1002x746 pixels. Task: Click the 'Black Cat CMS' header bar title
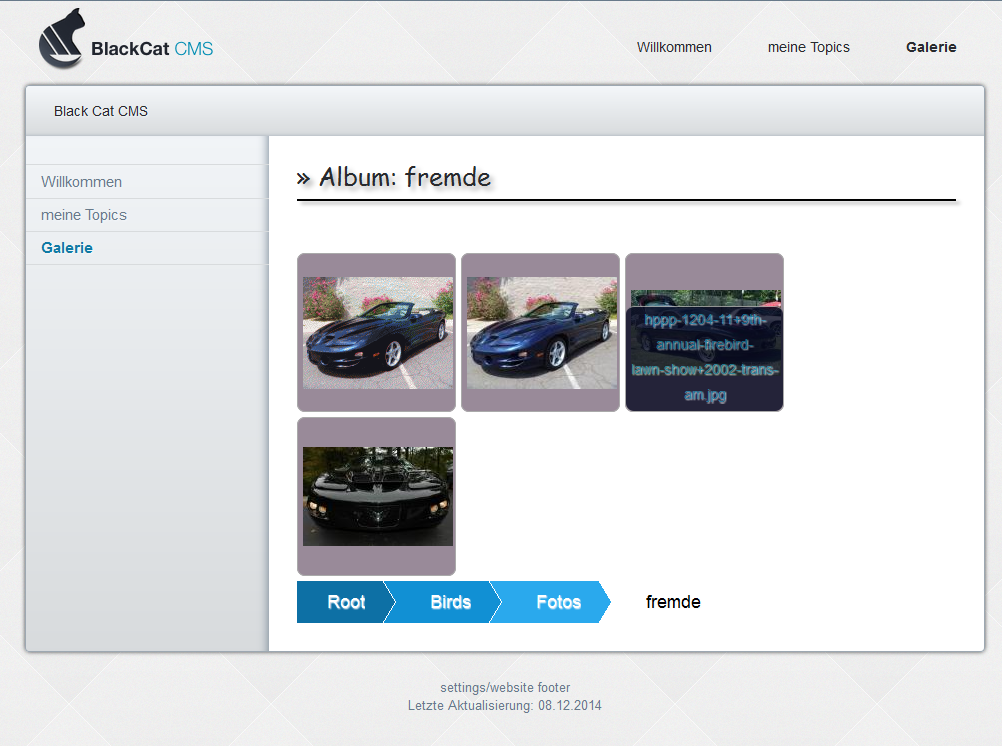(101, 111)
